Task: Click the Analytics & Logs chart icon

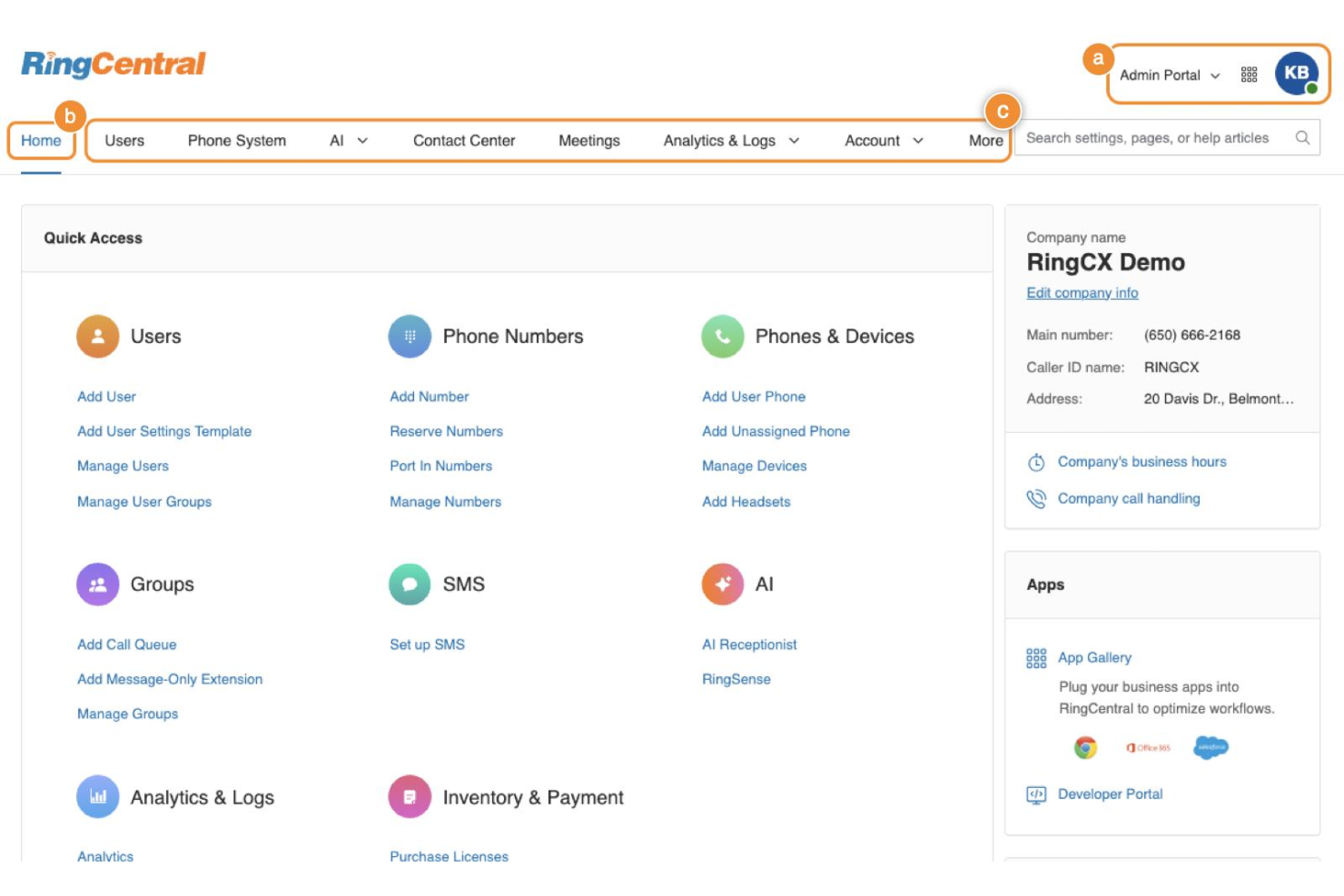Action: pos(98,797)
